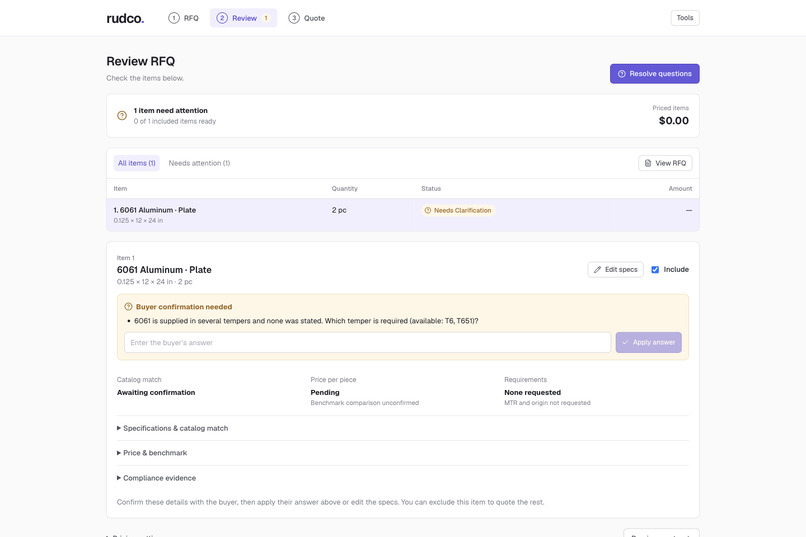The height and width of the screenshot is (537, 806).
Task: Click the MTR and origin not requested note
Action: click(547, 403)
